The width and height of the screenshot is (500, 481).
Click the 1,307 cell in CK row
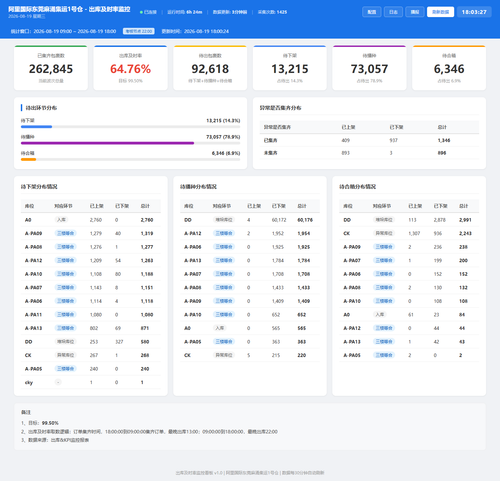pos(414,233)
